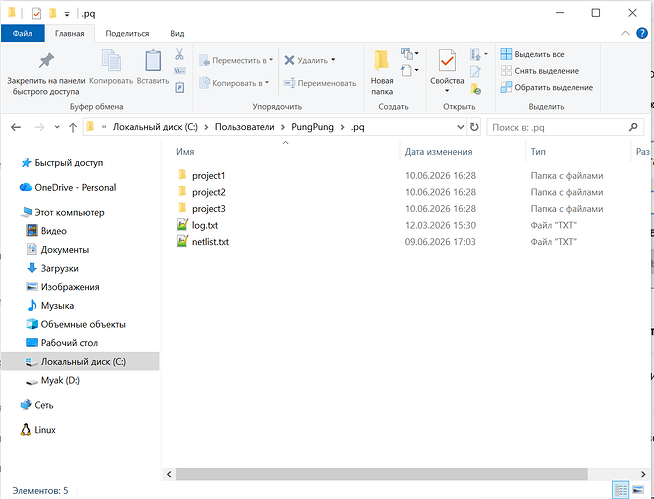Select the netlist.txt file icon

click(182, 242)
